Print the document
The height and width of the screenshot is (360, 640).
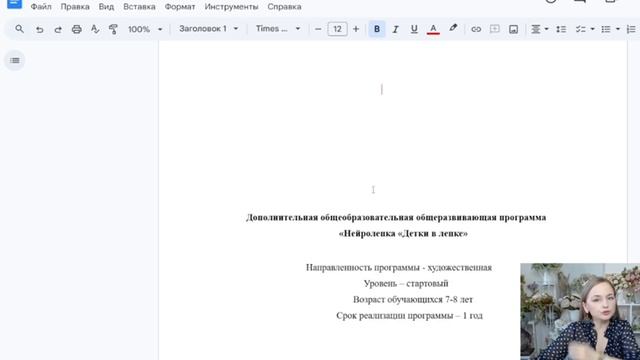(x=77, y=29)
